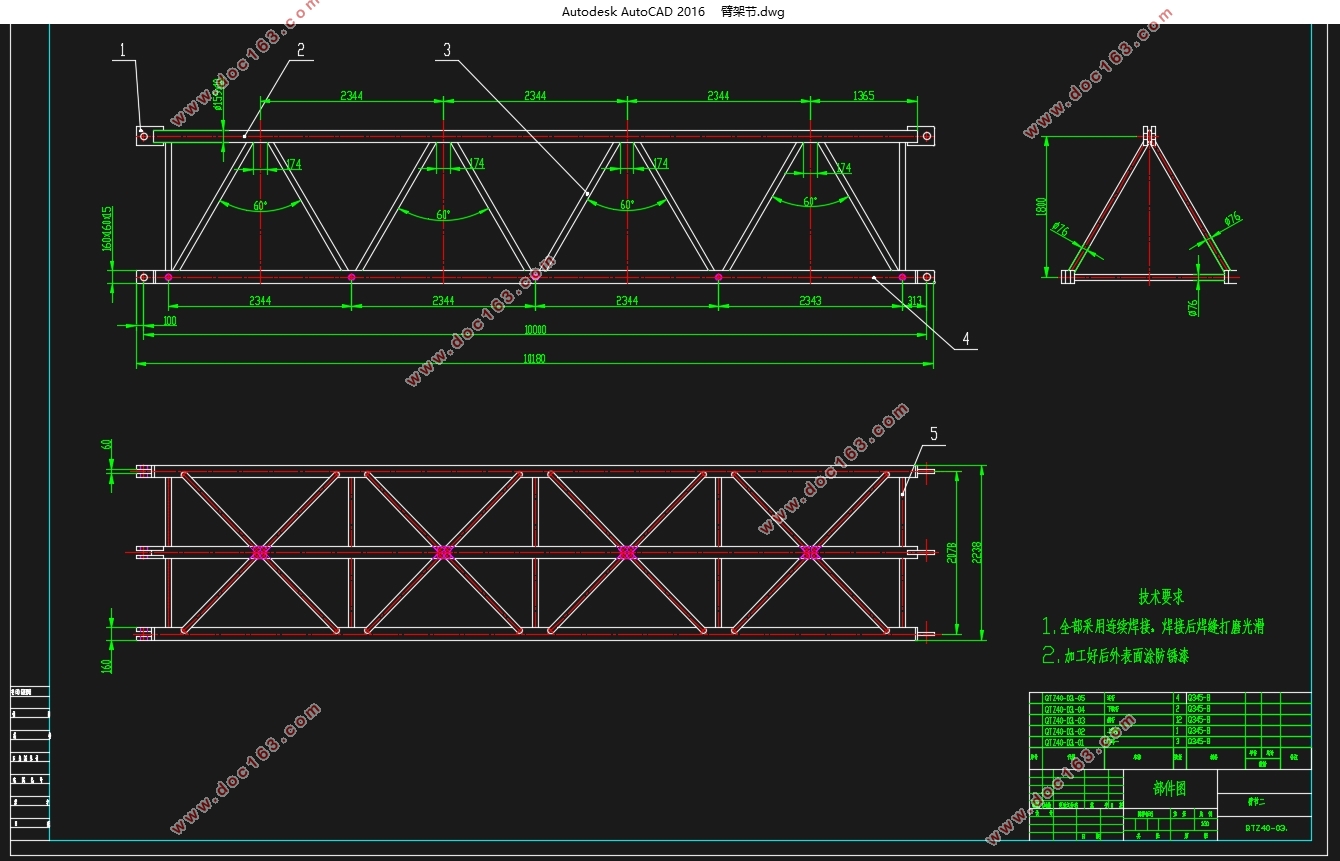Click the 2343 dimension text
Viewport: 1340px width, 861px height.
[810, 300]
